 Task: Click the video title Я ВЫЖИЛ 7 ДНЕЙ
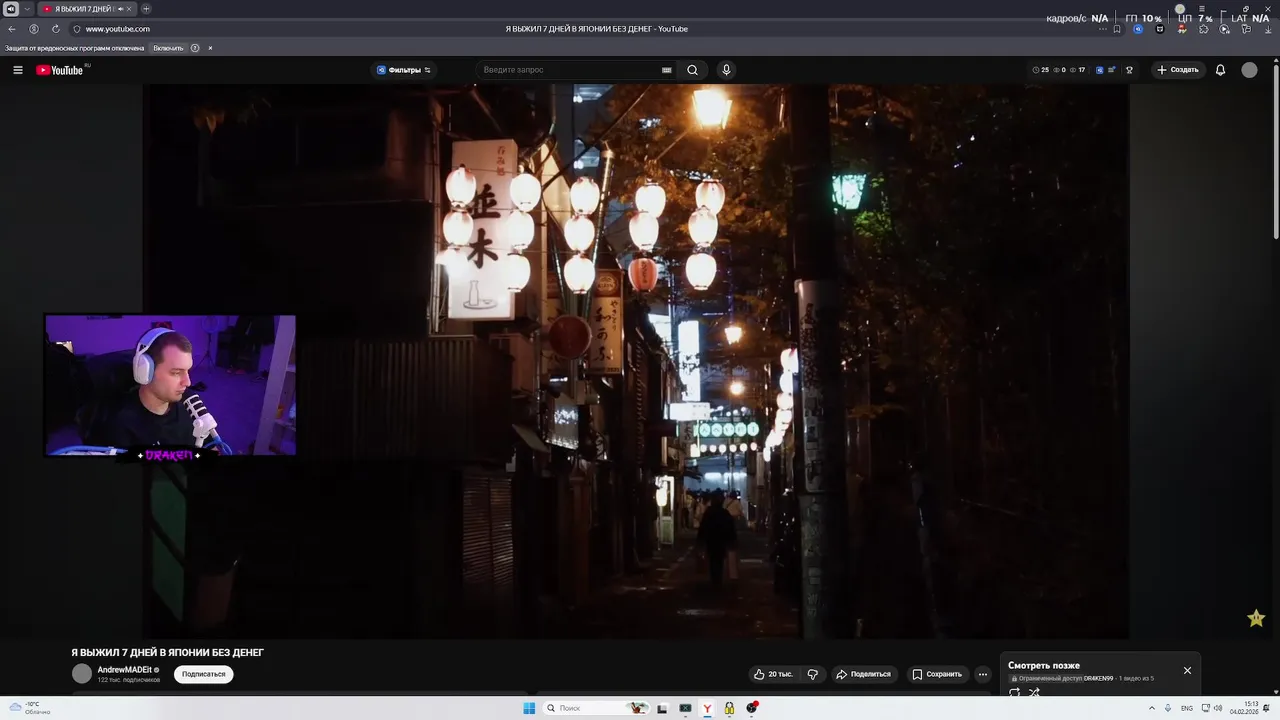(168, 652)
